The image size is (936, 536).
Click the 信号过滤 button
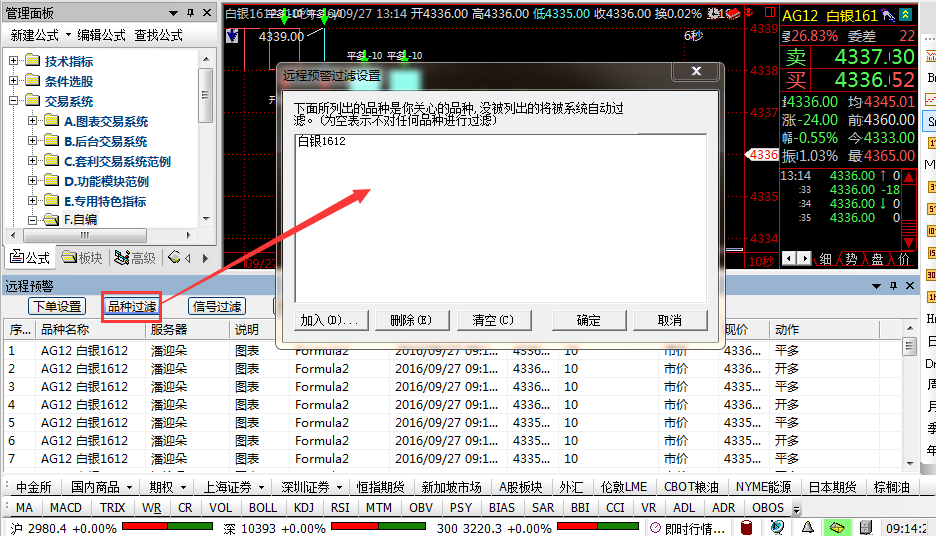click(217, 306)
